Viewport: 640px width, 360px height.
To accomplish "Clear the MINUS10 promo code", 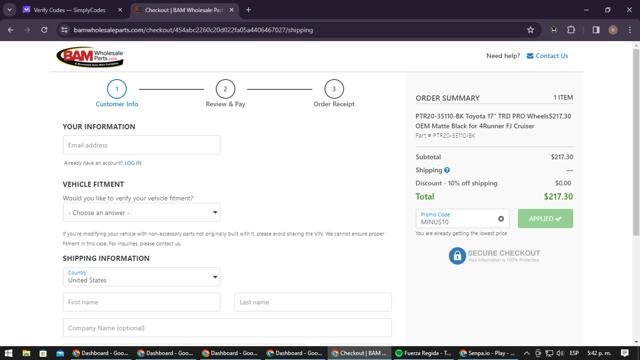I will pos(501,219).
